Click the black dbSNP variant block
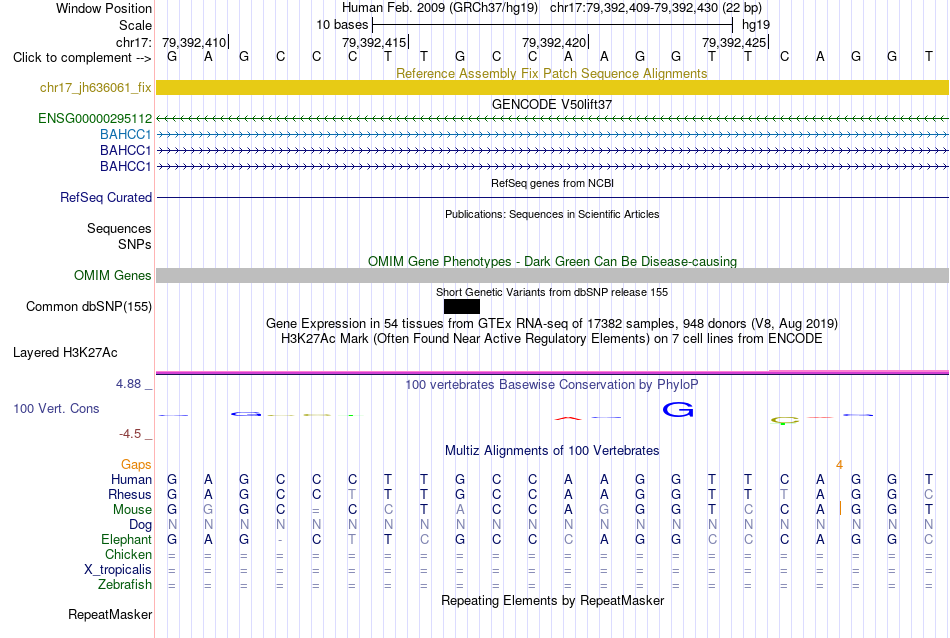 coord(462,307)
